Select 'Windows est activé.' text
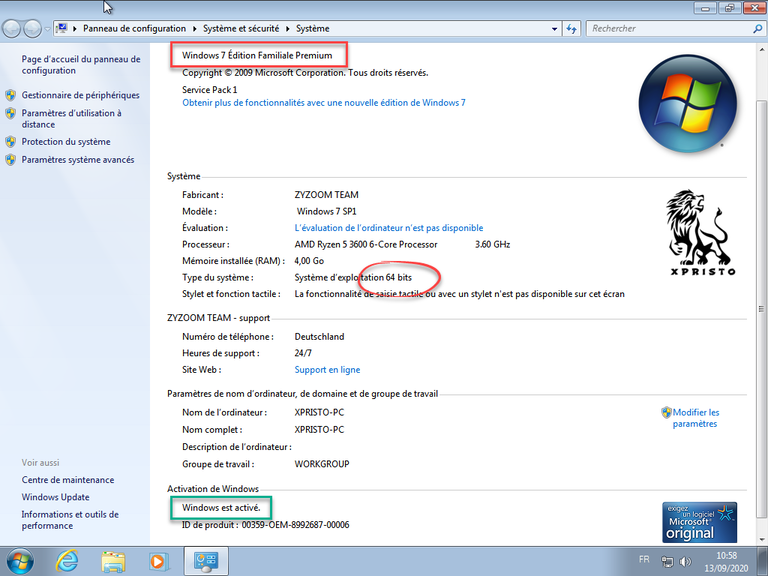Viewport: 768px width, 576px height. point(221,508)
